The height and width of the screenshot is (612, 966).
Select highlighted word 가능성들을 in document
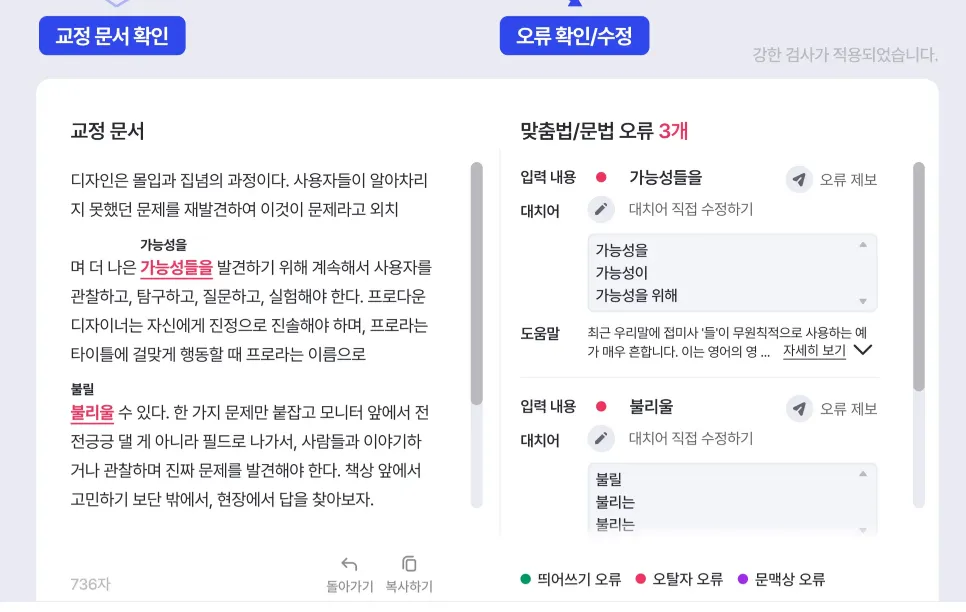[x=176, y=267]
